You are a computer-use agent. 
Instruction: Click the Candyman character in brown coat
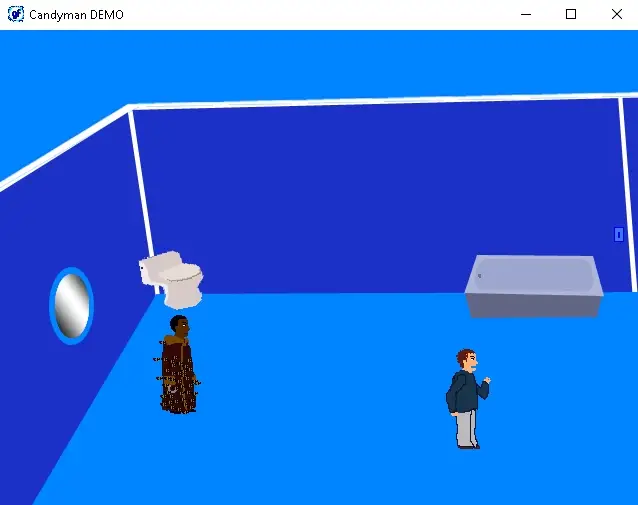click(x=177, y=365)
